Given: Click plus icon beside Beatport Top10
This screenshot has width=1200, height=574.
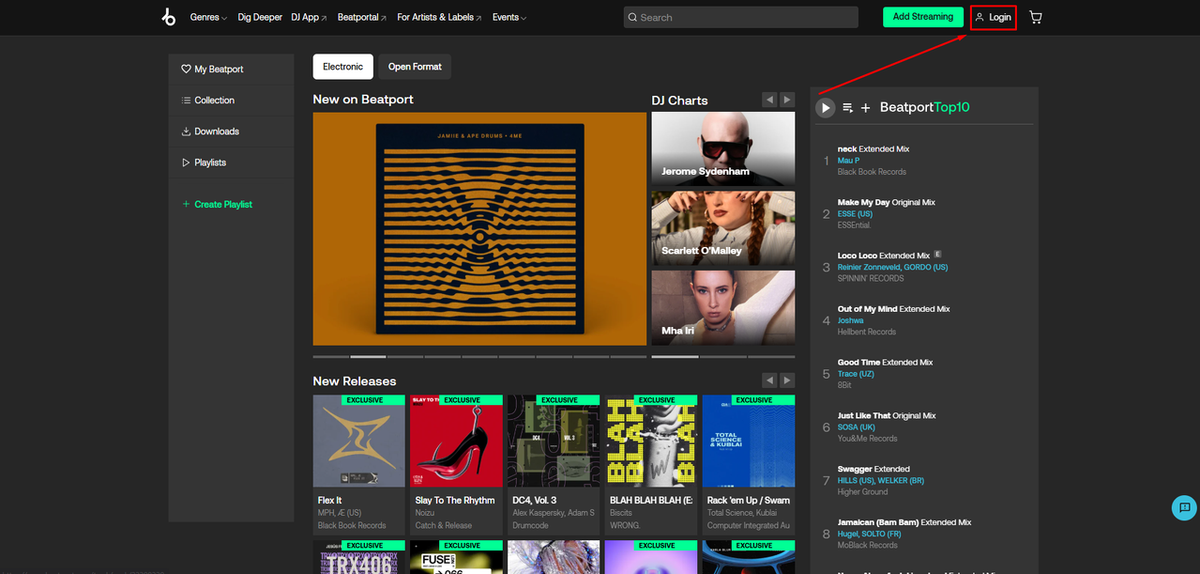Looking at the screenshot, I should click(x=866, y=107).
